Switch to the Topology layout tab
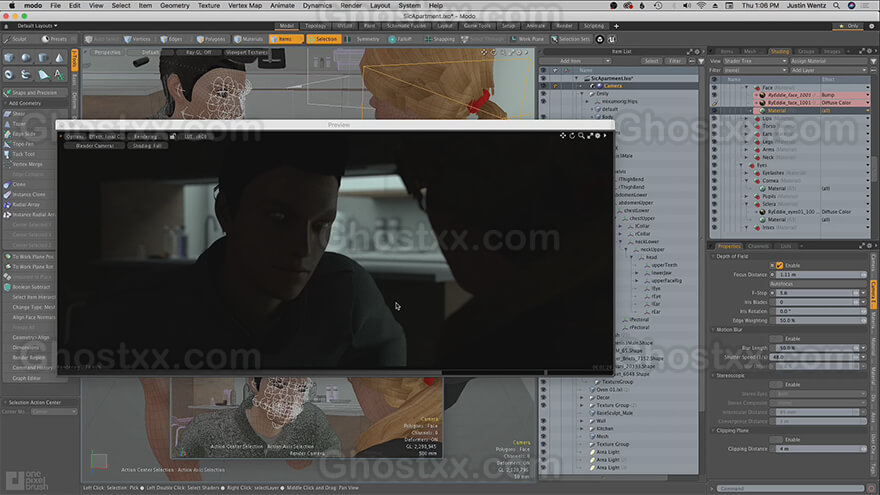The width and height of the screenshot is (880, 495). [315, 26]
